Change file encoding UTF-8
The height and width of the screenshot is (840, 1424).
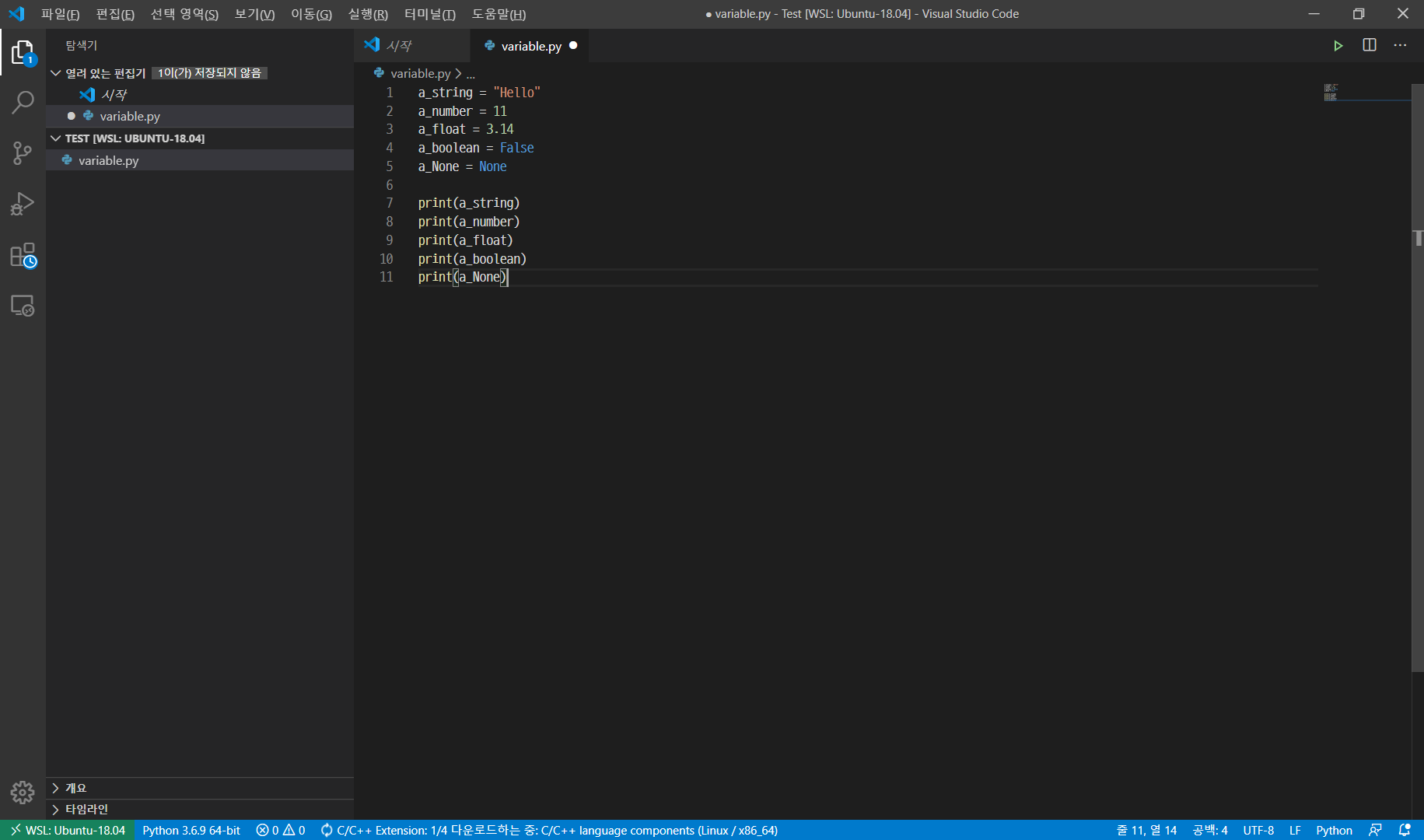(x=1258, y=830)
